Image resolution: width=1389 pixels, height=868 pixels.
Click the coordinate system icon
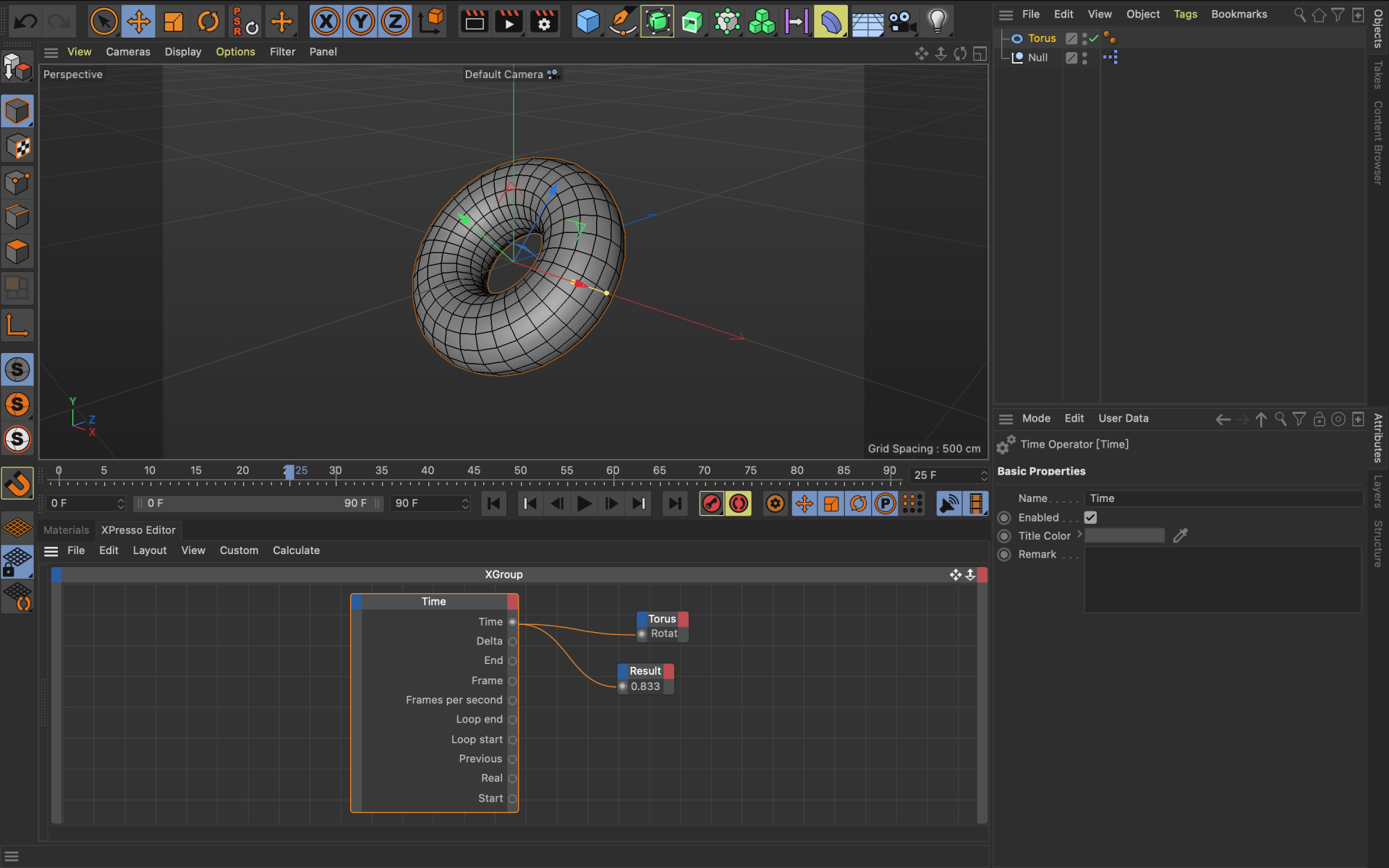click(x=431, y=22)
